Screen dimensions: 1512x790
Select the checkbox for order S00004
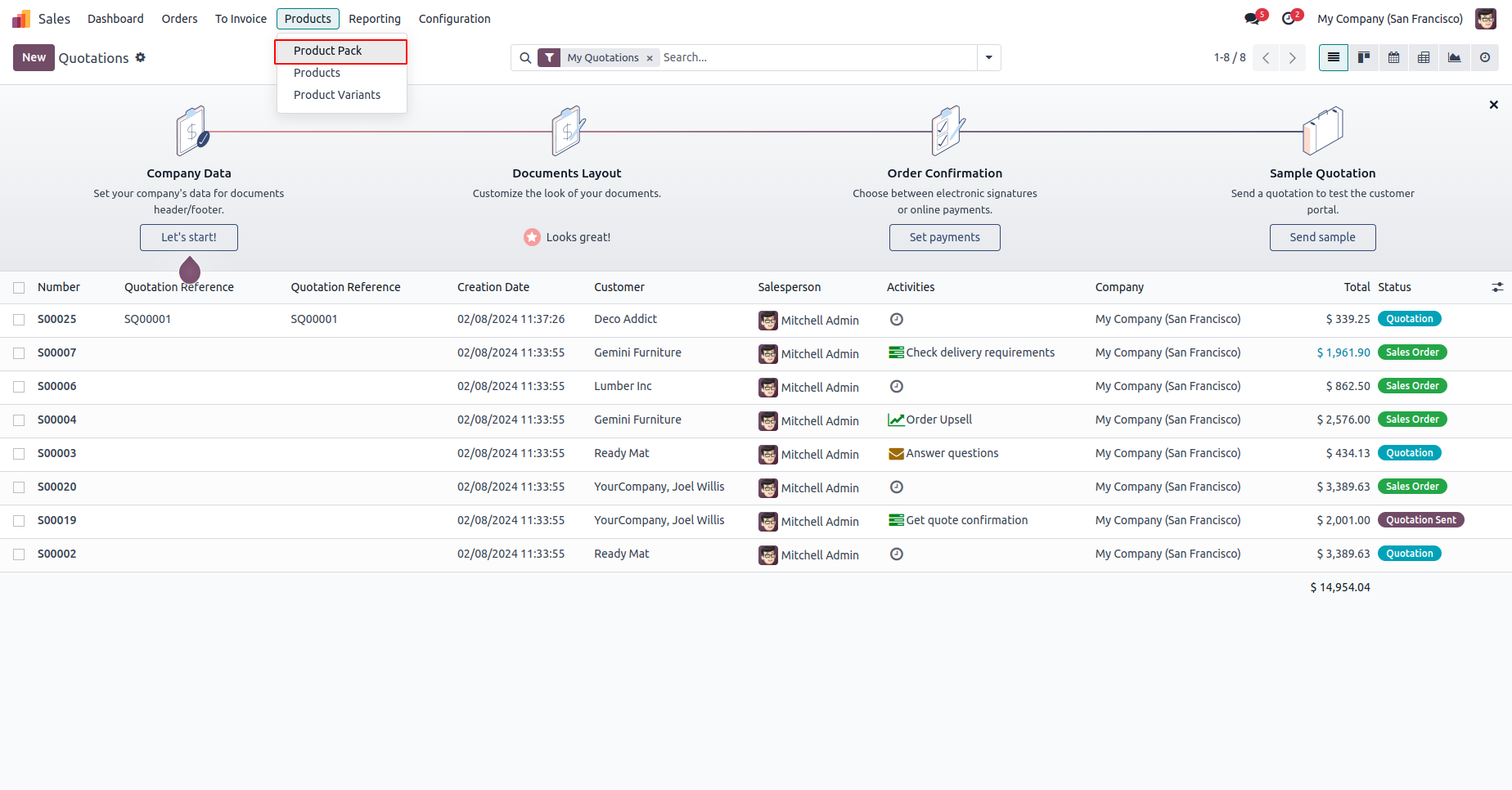coord(19,420)
